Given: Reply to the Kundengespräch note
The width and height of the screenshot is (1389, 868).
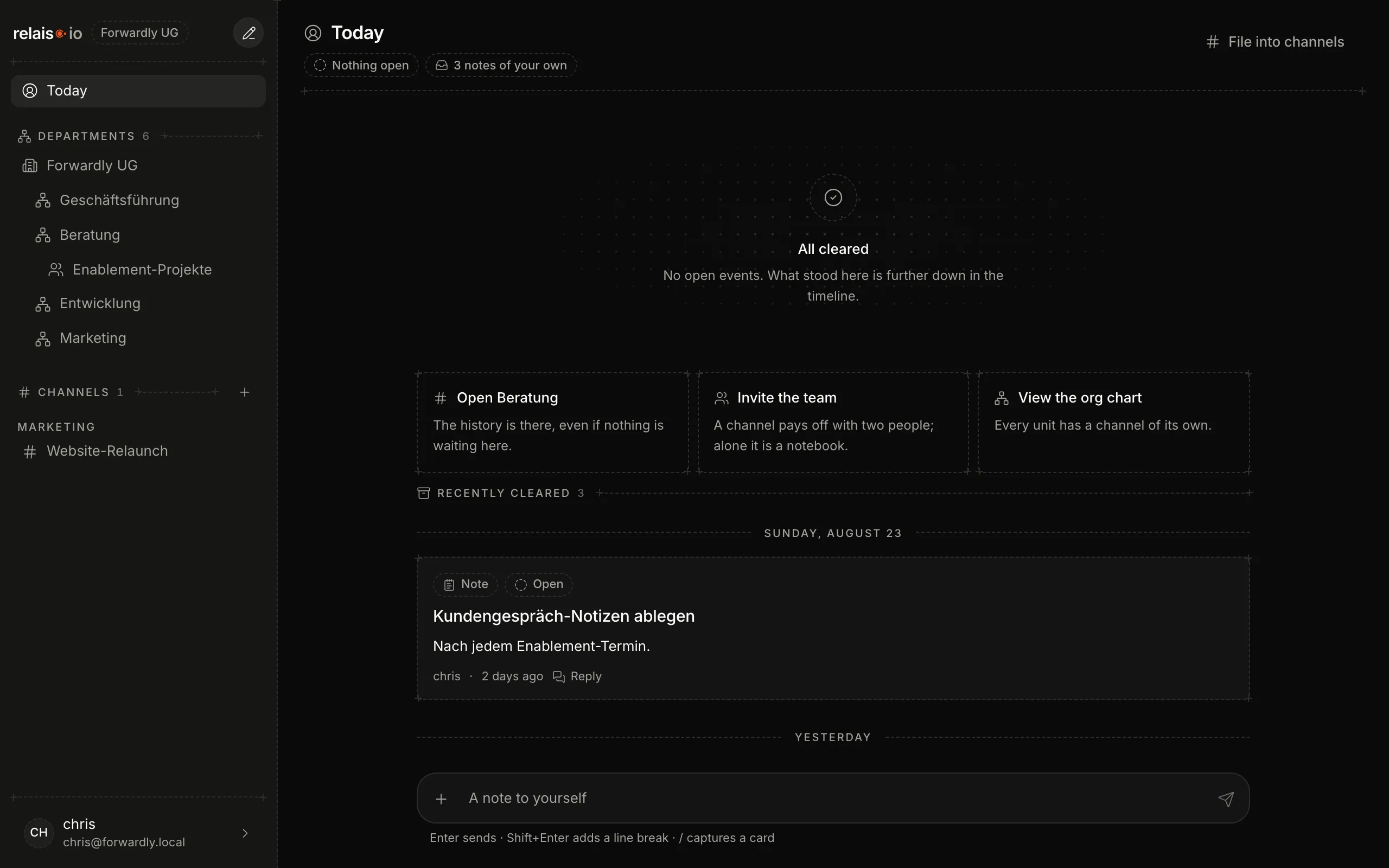Looking at the screenshot, I should click(x=577, y=676).
